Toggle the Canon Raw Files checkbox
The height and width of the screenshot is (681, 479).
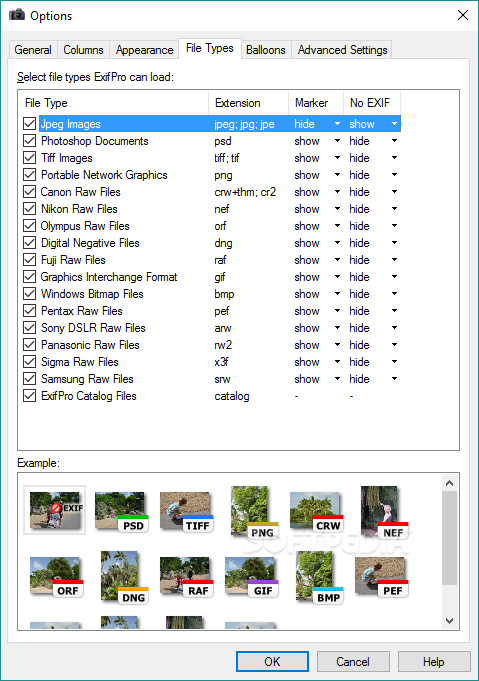30,192
